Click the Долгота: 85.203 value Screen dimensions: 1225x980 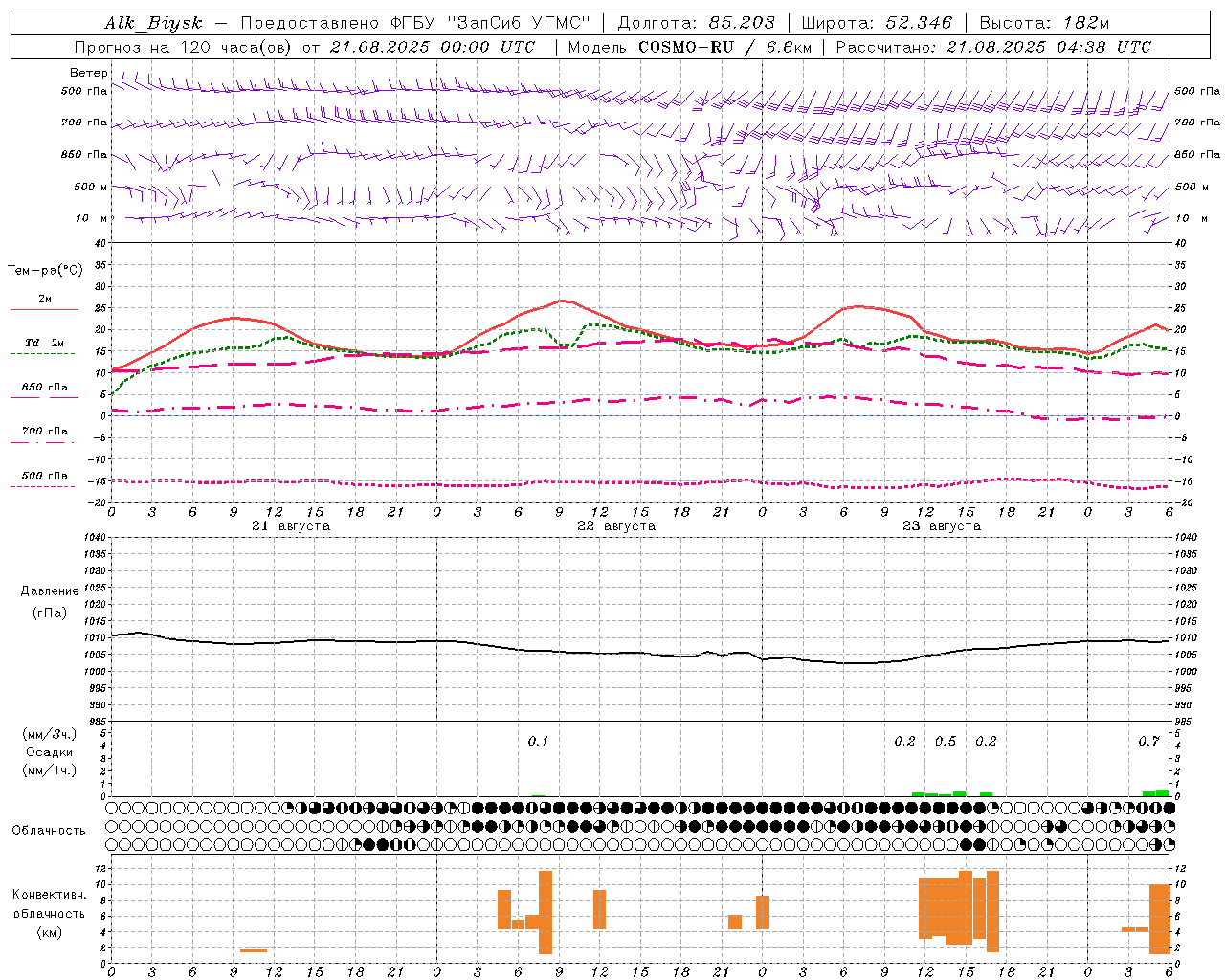tap(696, 24)
